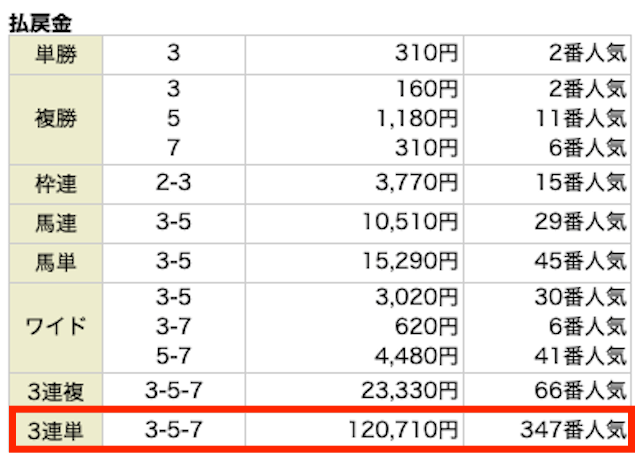Click the 複勝 category cell
The image size is (640, 459).
click(56, 119)
